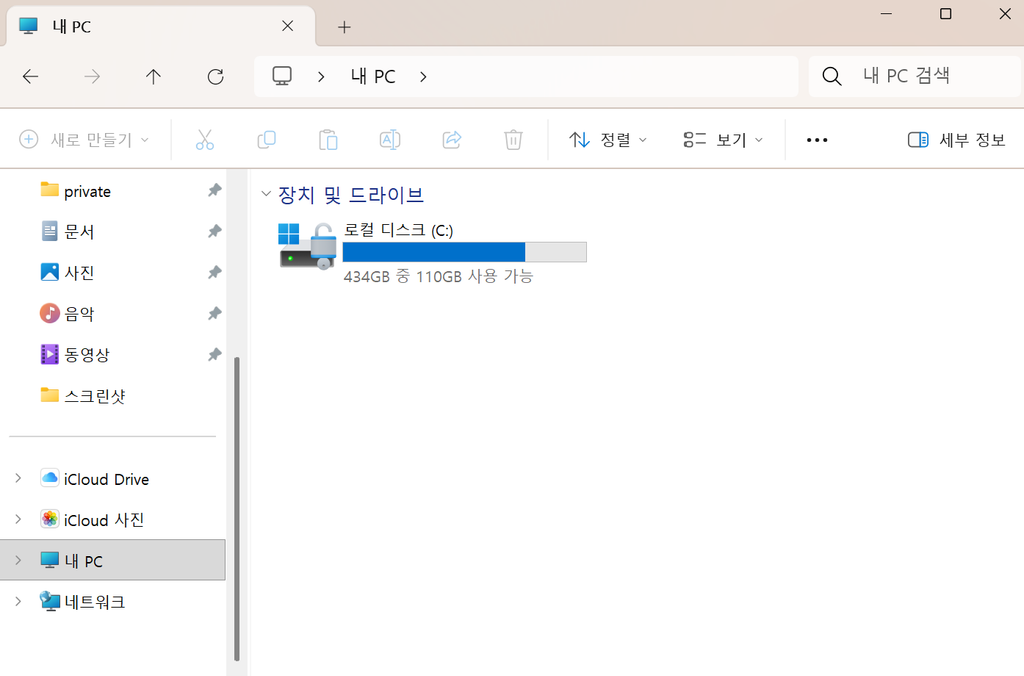1024x676 pixels.
Task: Click the pin icon next to 동영상
Action: click(215, 355)
